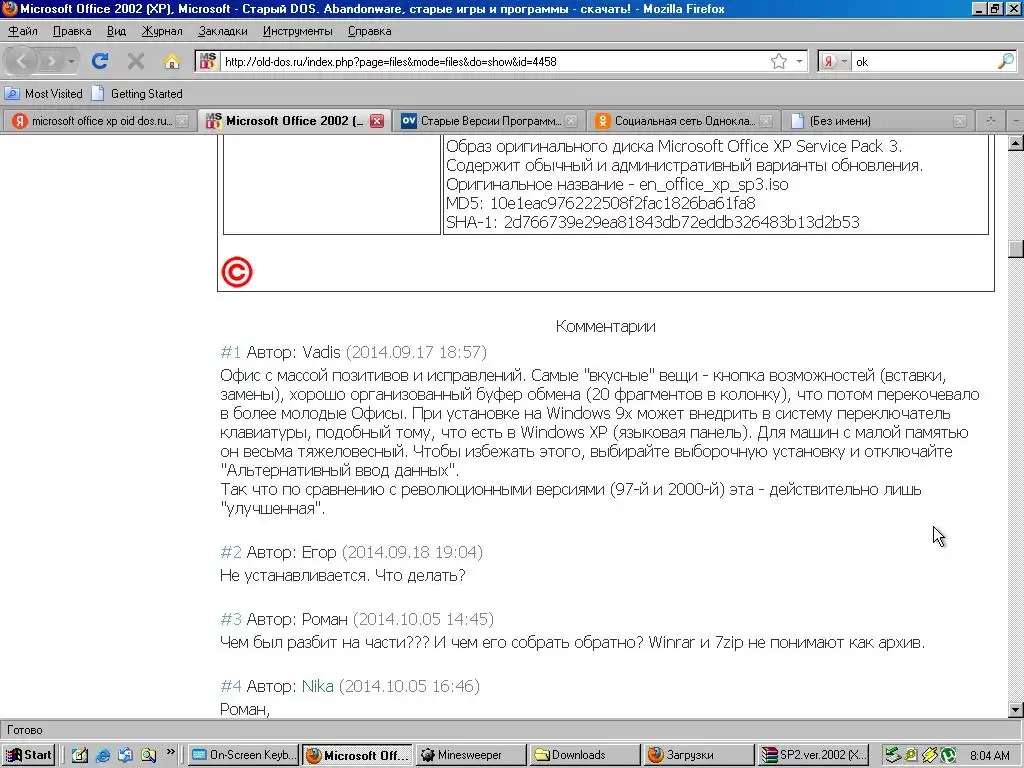This screenshot has width=1024, height=768.
Task: Close the (Без имени) tab
Action: pos(959,121)
